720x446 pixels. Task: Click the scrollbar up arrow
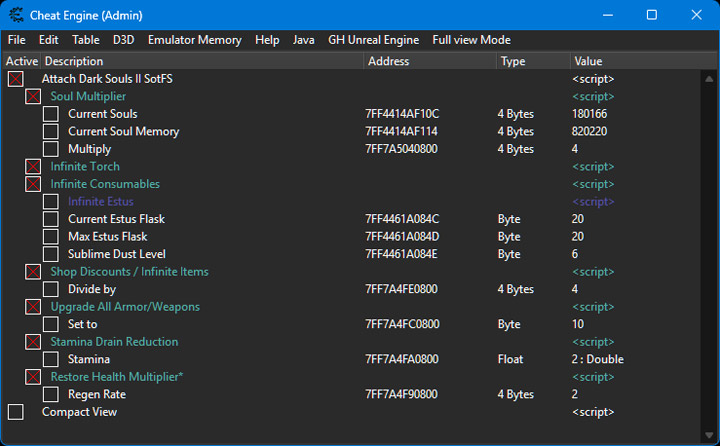click(x=709, y=79)
